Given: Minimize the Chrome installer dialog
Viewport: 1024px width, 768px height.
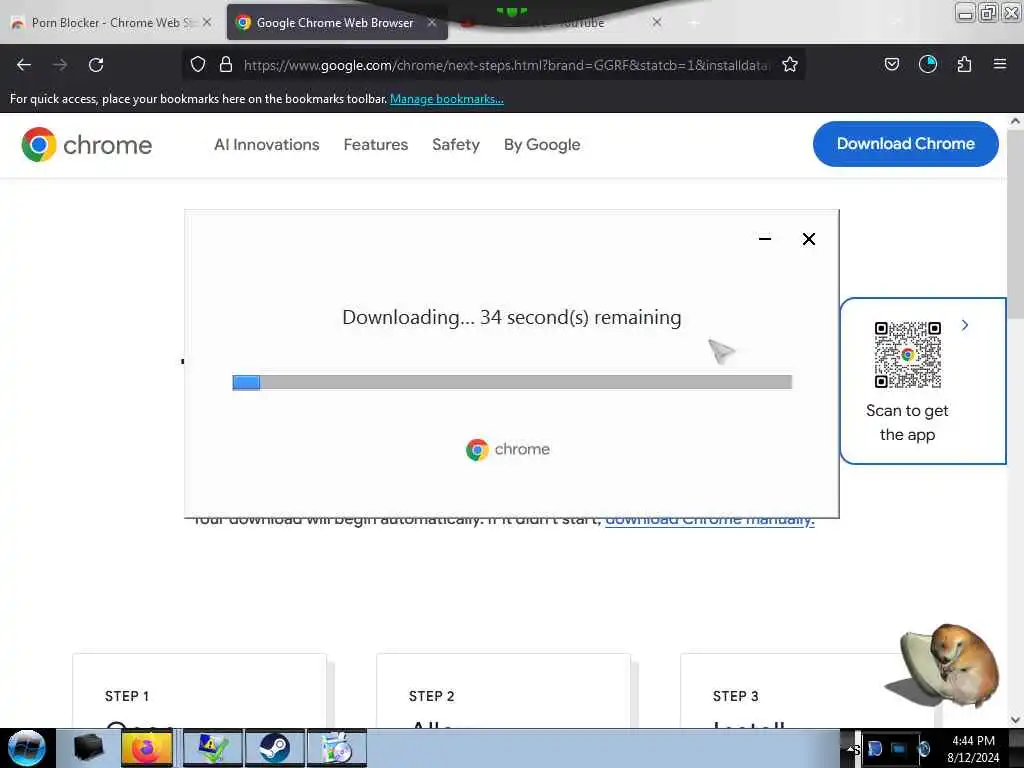Looking at the screenshot, I should [765, 239].
